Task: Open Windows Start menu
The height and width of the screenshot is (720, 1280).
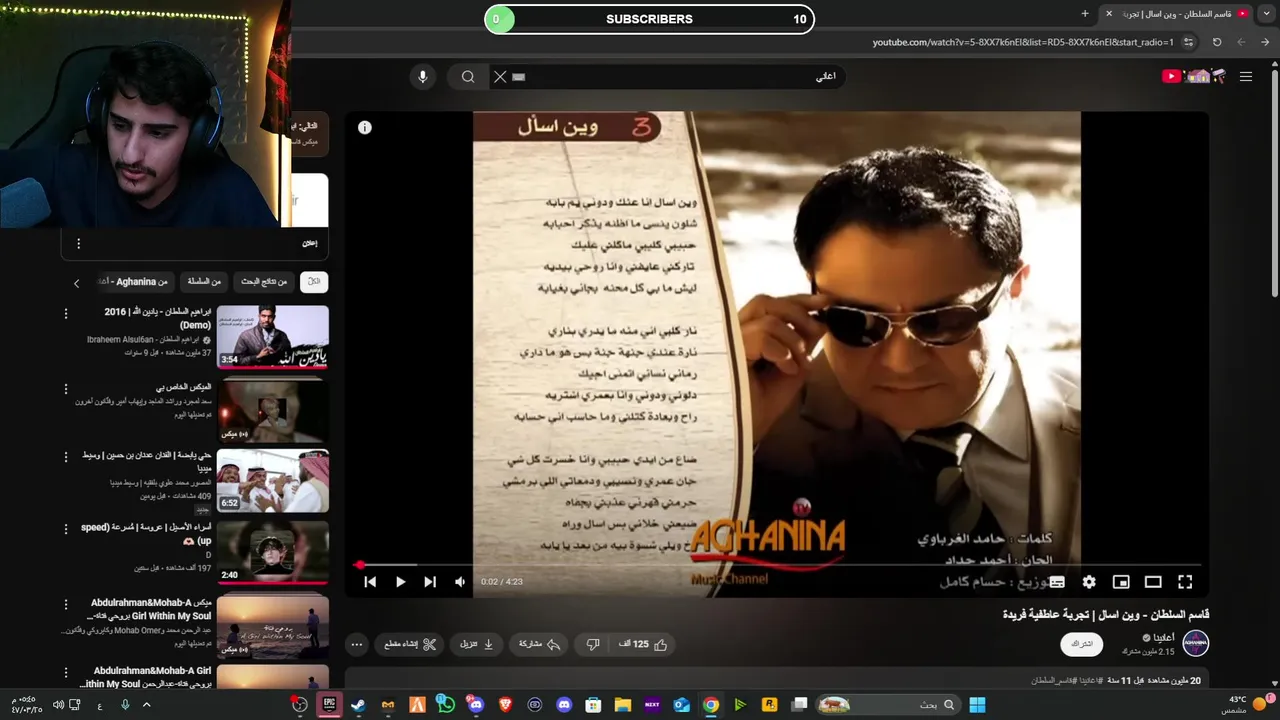Action: click(977, 705)
